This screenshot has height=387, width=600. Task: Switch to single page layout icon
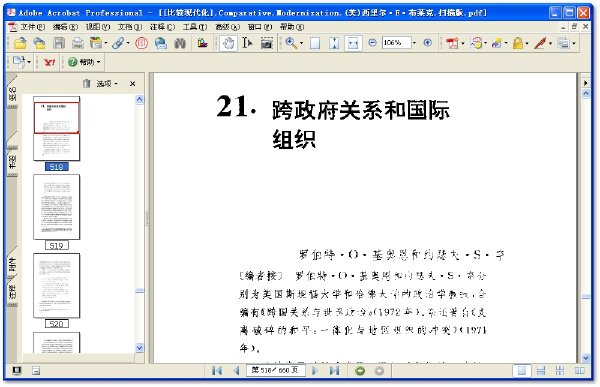[522, 371]
